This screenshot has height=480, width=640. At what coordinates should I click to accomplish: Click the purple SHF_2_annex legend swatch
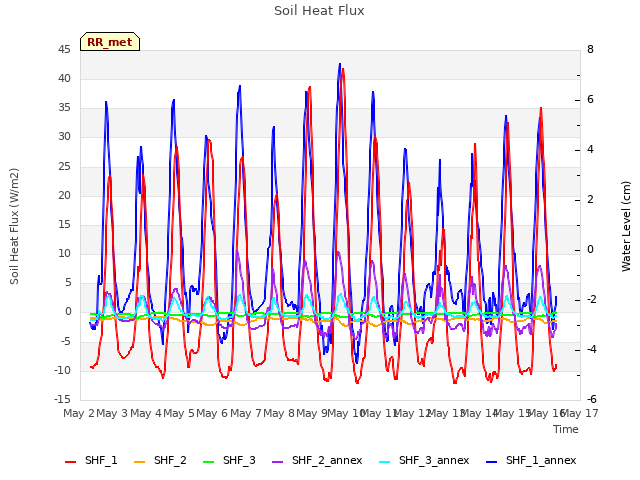278,462
